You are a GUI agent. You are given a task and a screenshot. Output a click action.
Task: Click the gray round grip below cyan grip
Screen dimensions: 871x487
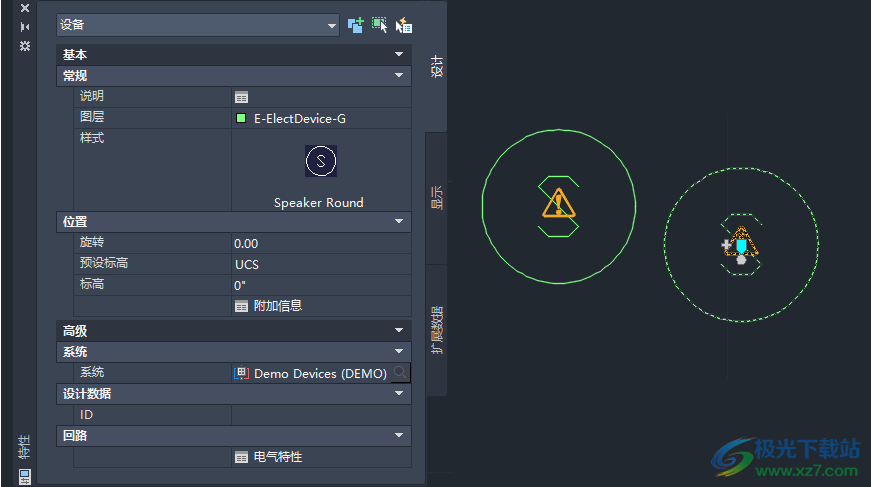(x=741, y=259)
